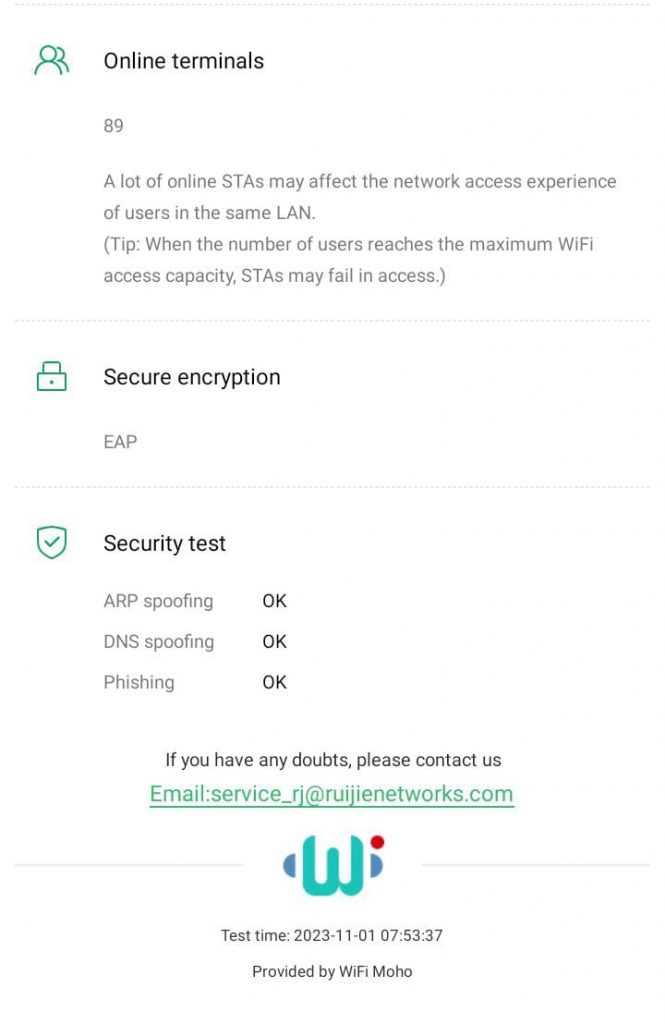Click the Provided by WiFi Moho text
The width and height of the screenshot is (665, 1024).
click(x=332, y=971)
